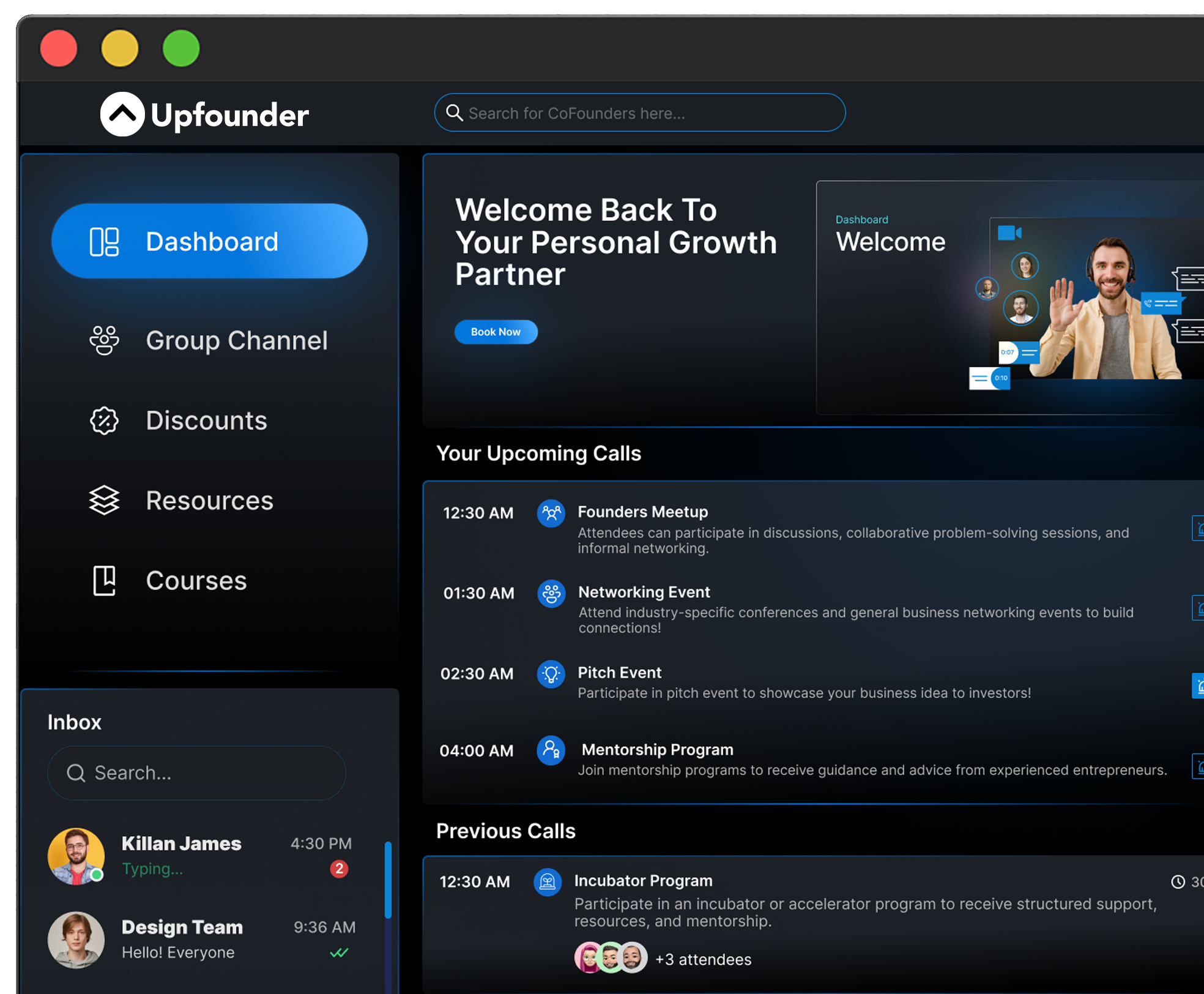Click the Book Now button

tap(496, 332)
